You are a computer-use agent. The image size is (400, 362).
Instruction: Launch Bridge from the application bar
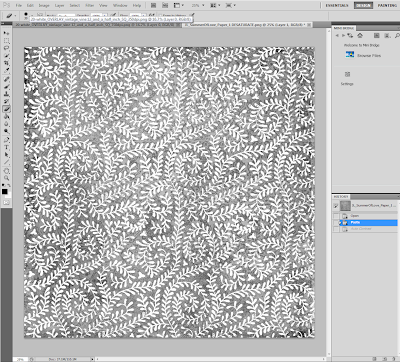[x=153, y=5]
